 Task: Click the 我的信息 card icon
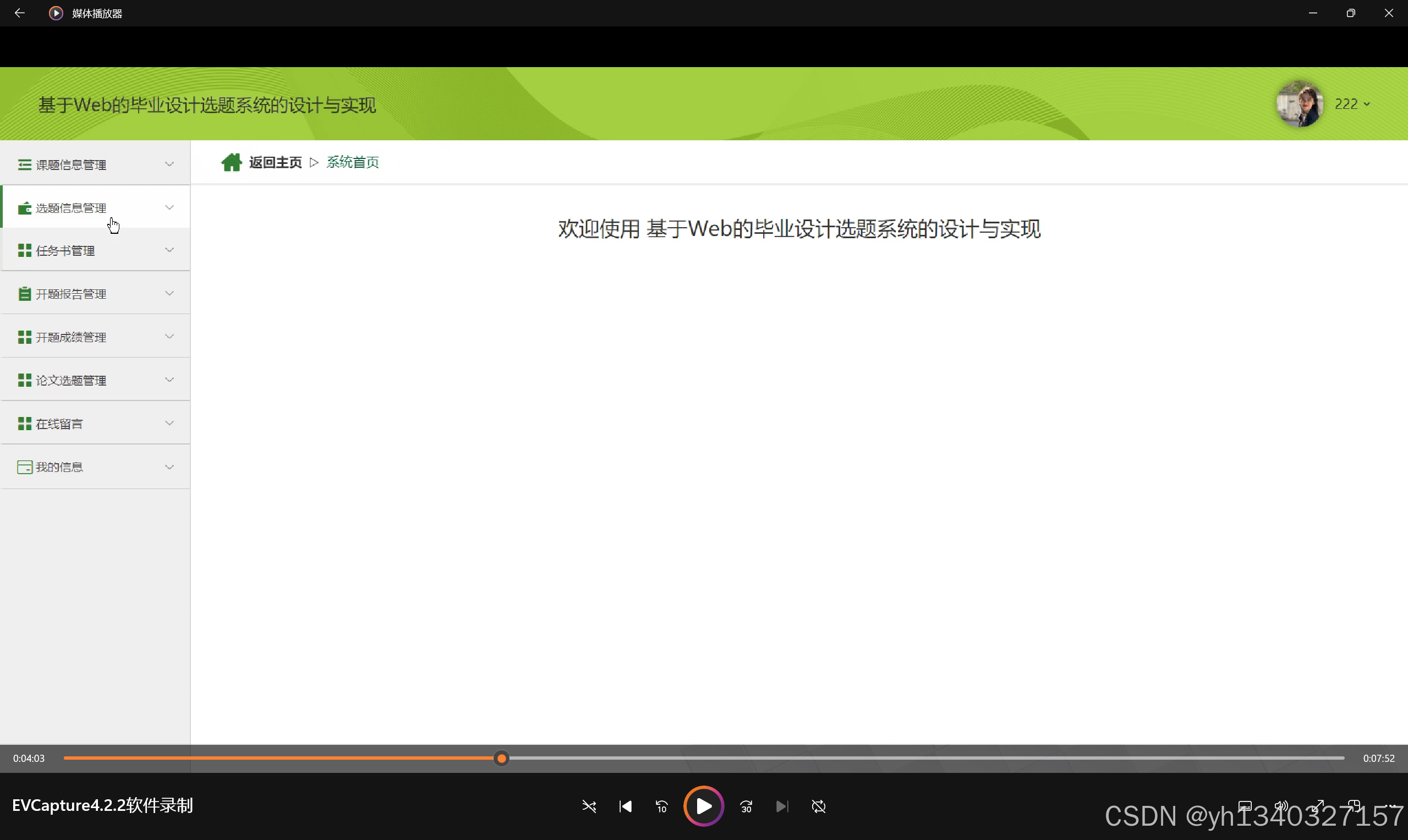coord(24,467)
